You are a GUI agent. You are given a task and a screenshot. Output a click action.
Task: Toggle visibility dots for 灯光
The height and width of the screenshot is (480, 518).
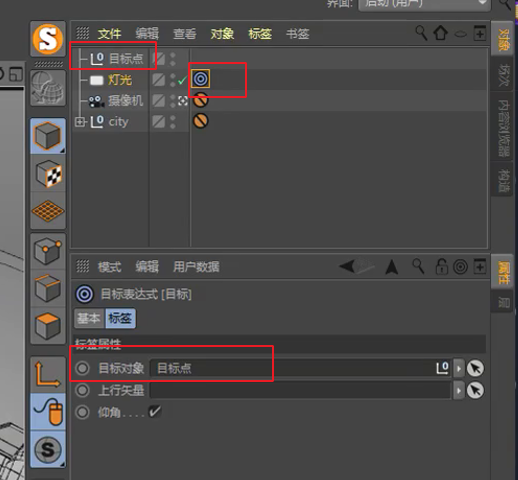tap(173, 80)
